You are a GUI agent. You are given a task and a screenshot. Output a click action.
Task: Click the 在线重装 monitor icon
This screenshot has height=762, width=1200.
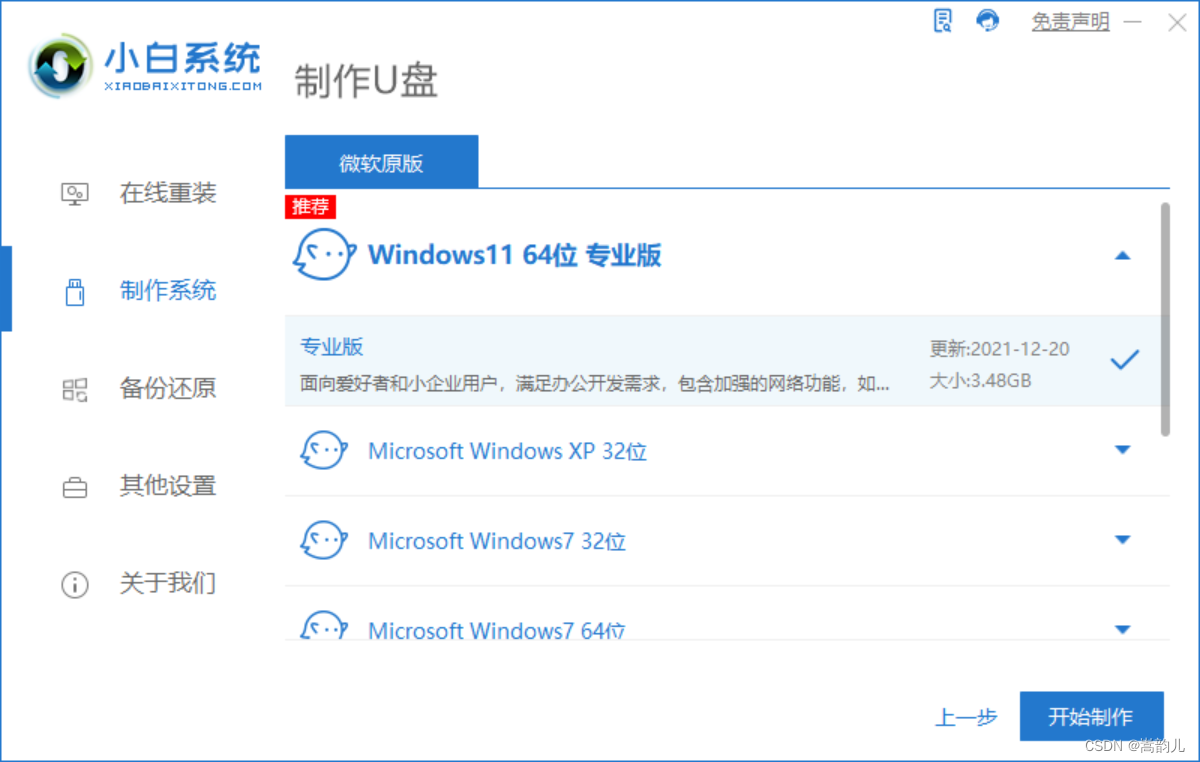[x=75, y=193]
